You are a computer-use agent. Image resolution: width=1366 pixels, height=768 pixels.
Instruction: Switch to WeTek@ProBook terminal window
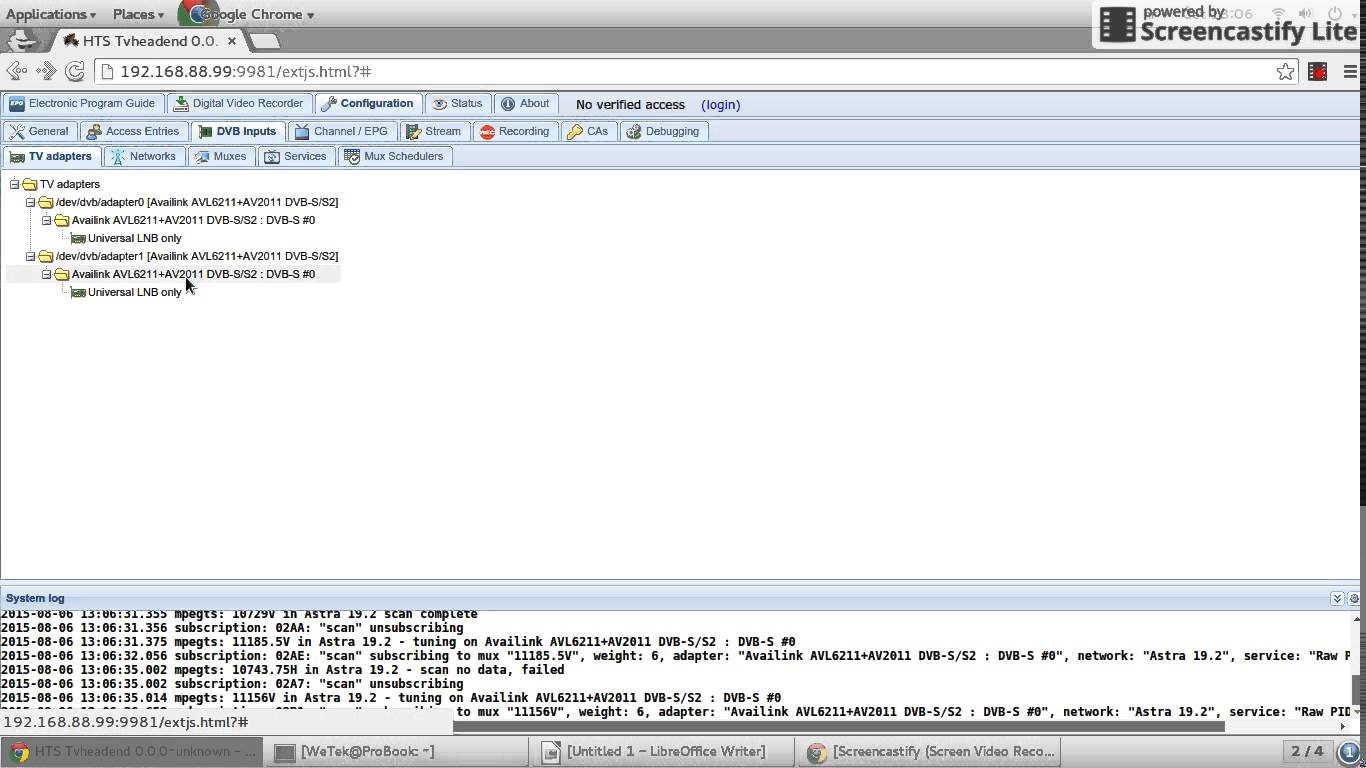coord(397,751)
